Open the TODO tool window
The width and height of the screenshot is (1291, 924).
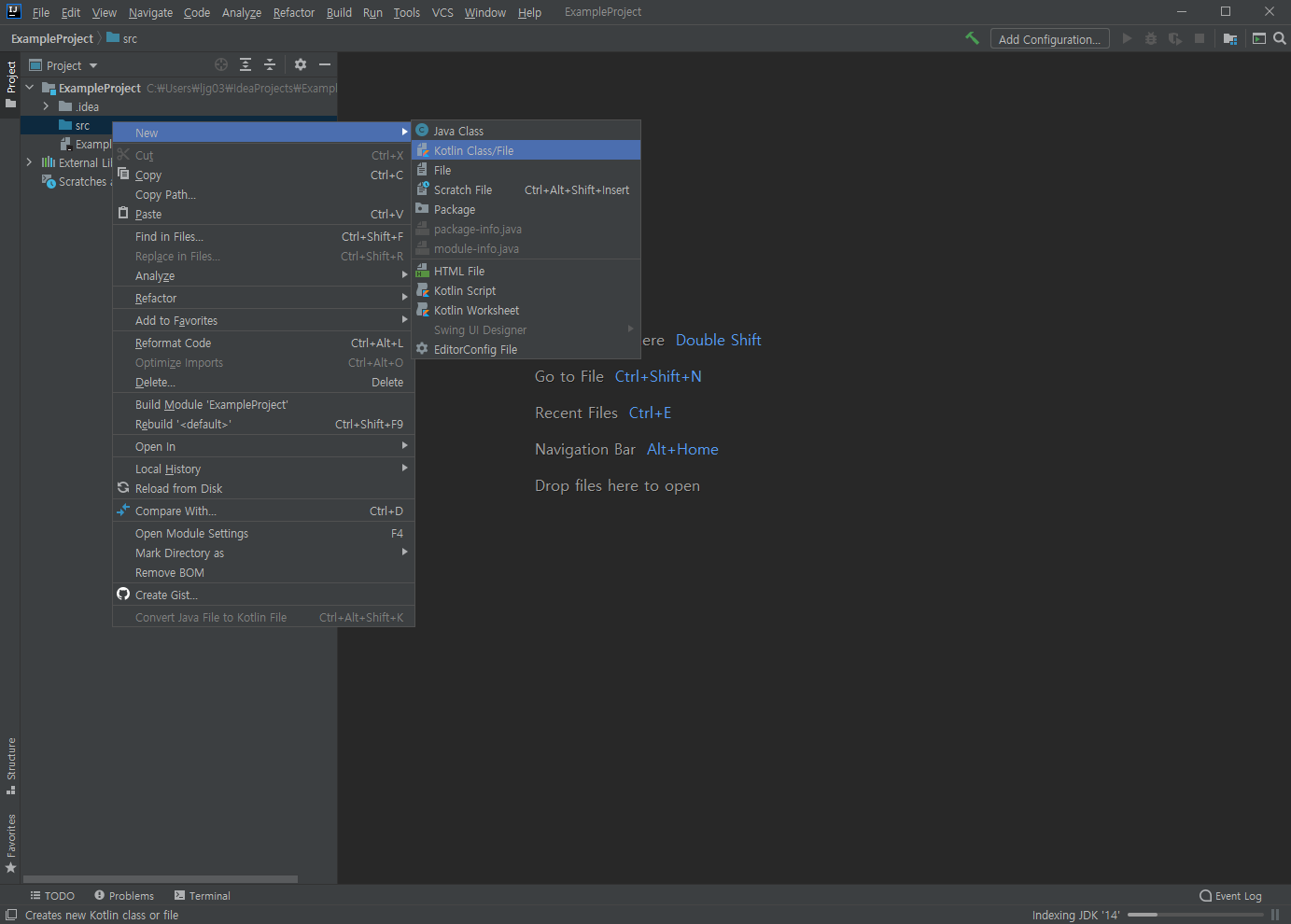[52, 896]
